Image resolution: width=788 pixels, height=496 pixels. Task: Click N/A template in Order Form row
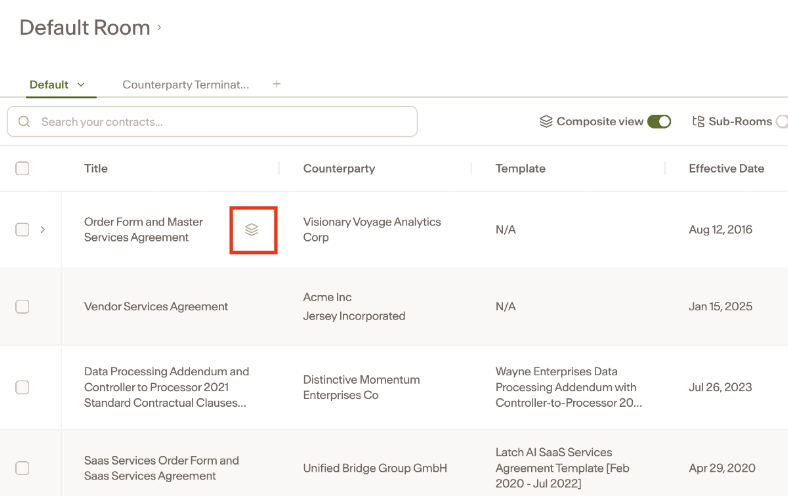click(x=506, y=230)
